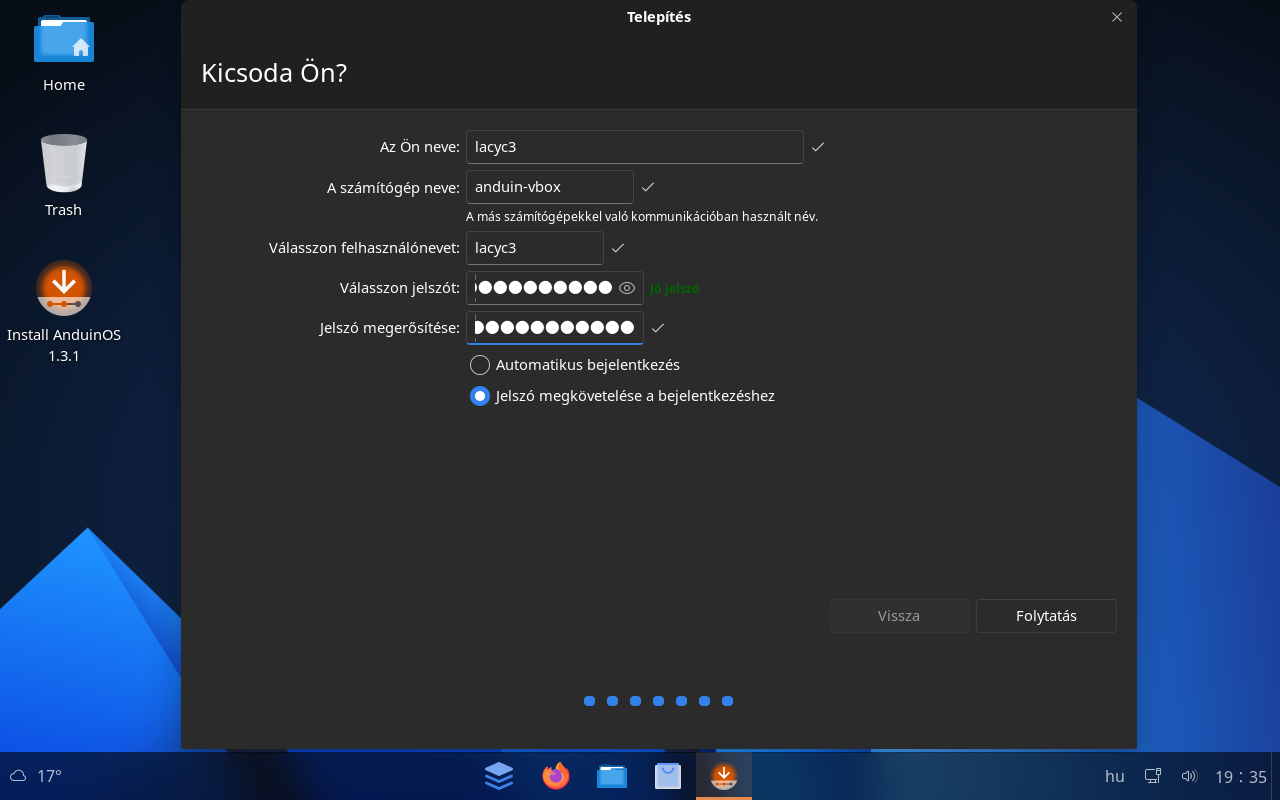Open the shopping-bag store icon in taskbar
Image resolution: width=1280 pixels, height=800 pixels.
668,775
